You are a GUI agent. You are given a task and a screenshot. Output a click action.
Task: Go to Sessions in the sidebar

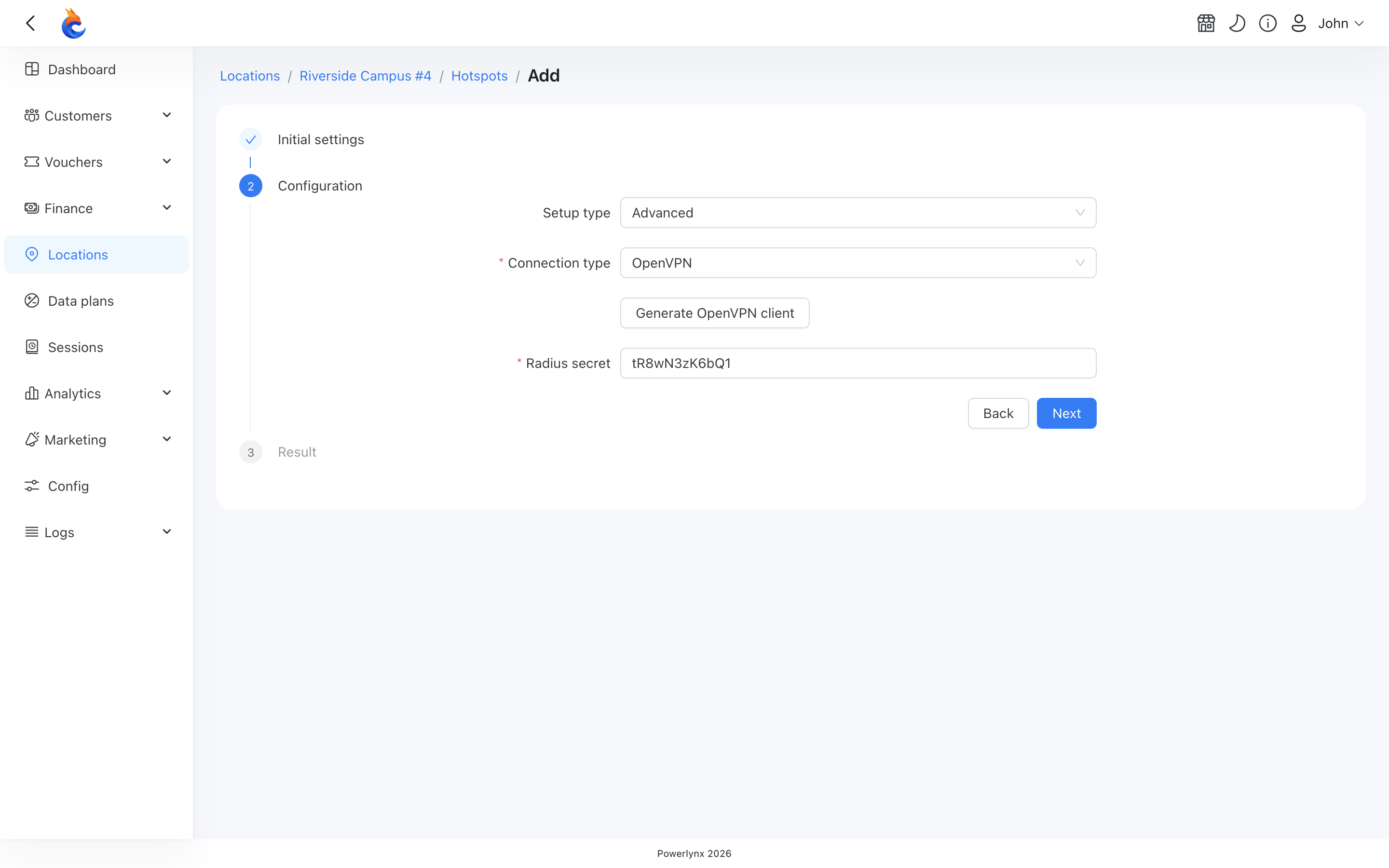tap(96, 347)
